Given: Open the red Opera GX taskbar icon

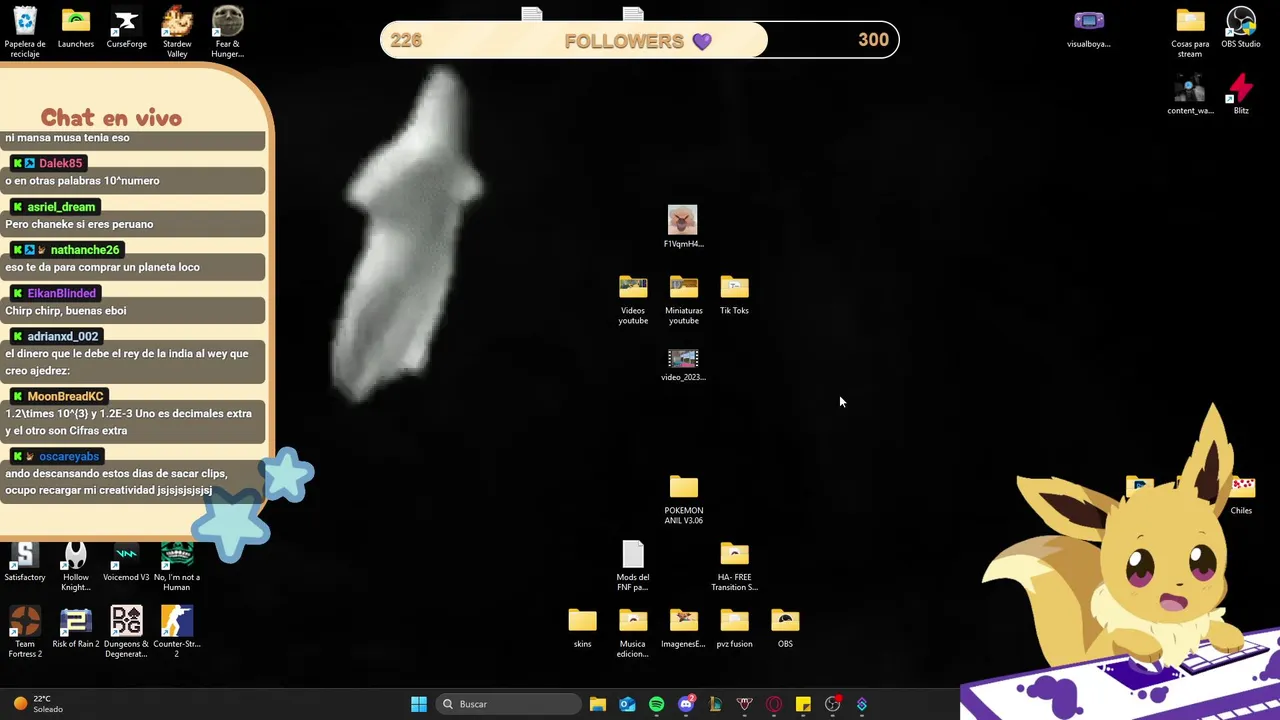Looking at the screenshot, I should (x=774, y=704).
